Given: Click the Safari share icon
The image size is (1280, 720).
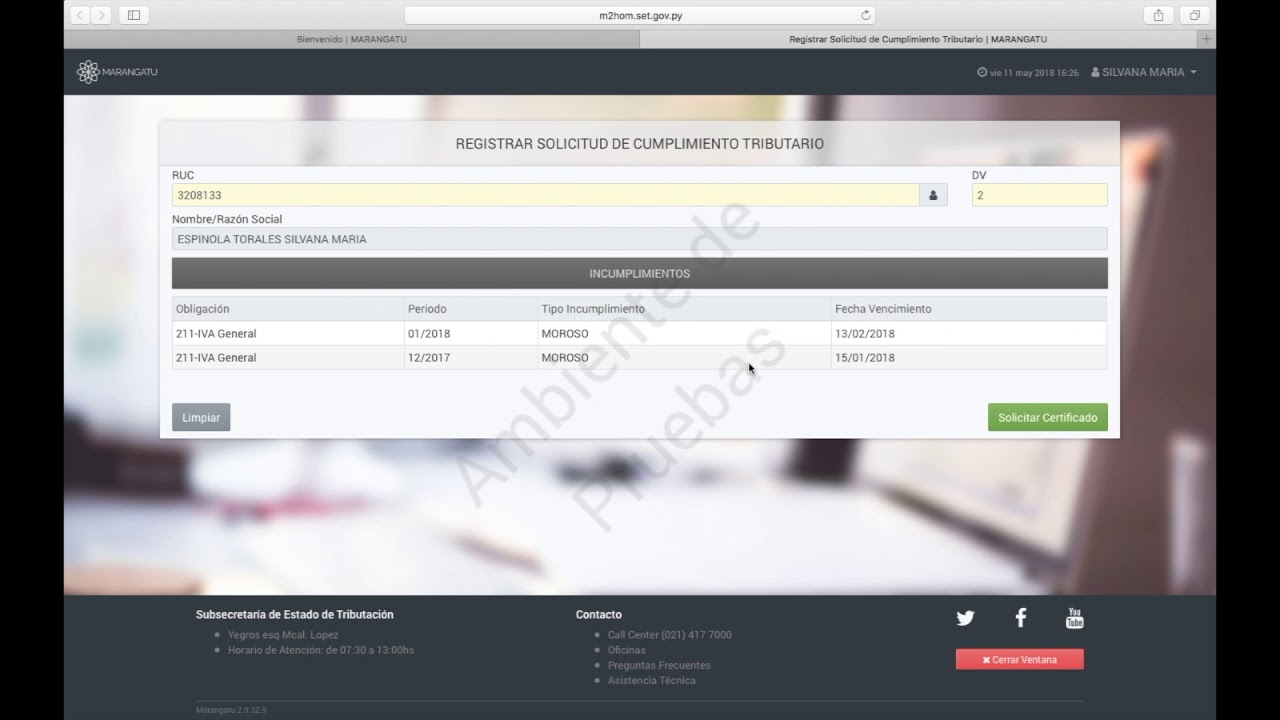Looking at the screenshot, I should [1158, 15].
